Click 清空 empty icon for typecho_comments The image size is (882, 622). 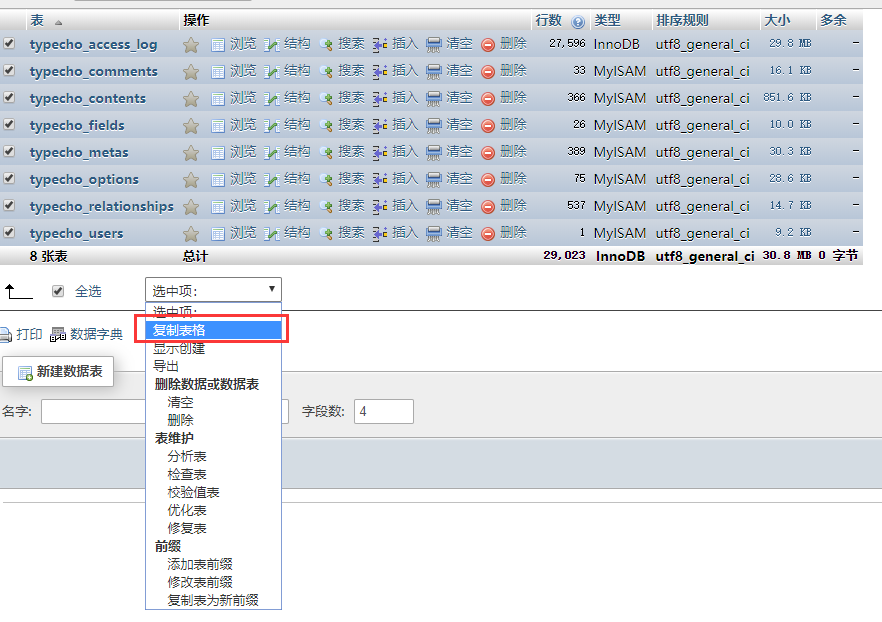pyautogui.click(x=434, y=72)
